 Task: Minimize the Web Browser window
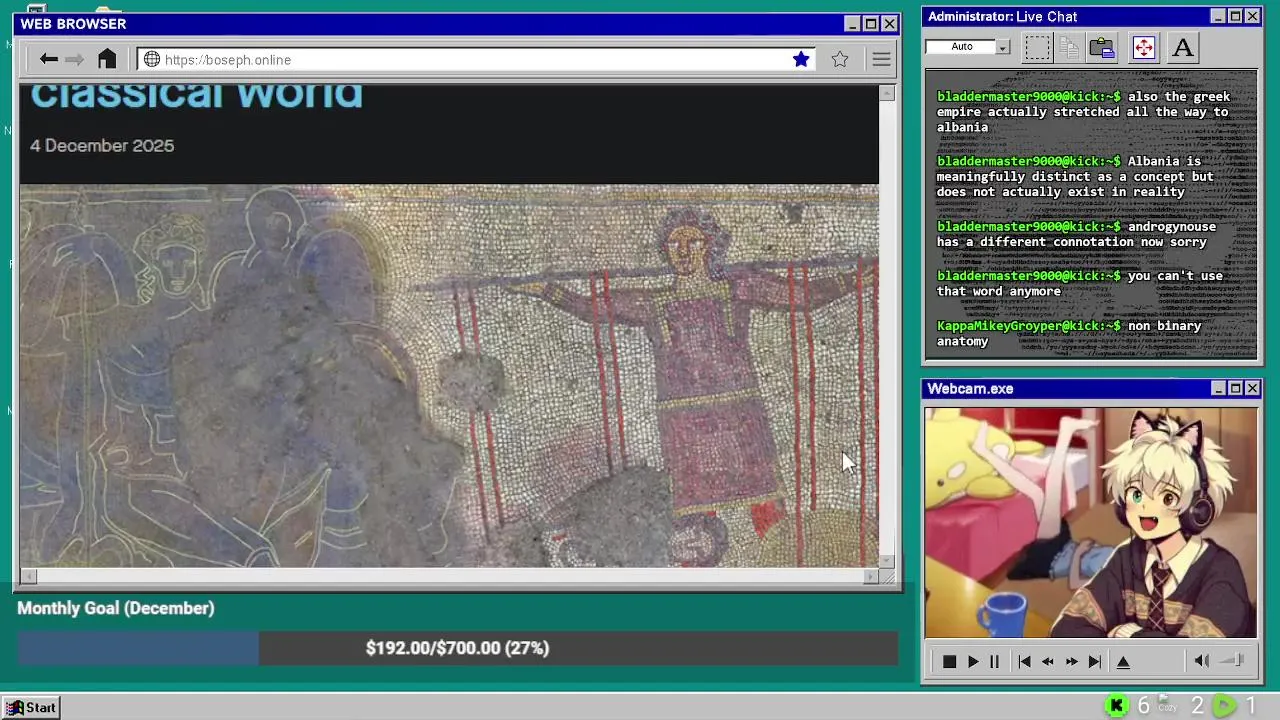point(852,24)
